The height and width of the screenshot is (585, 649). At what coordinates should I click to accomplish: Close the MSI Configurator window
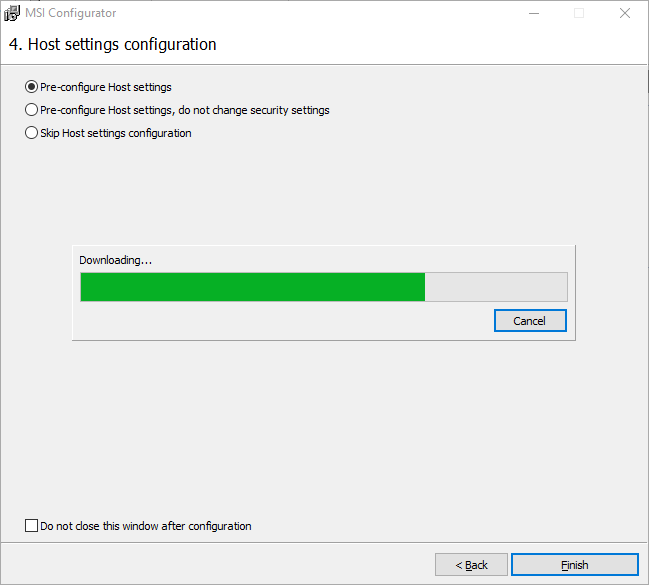click(x=624, y=13)
